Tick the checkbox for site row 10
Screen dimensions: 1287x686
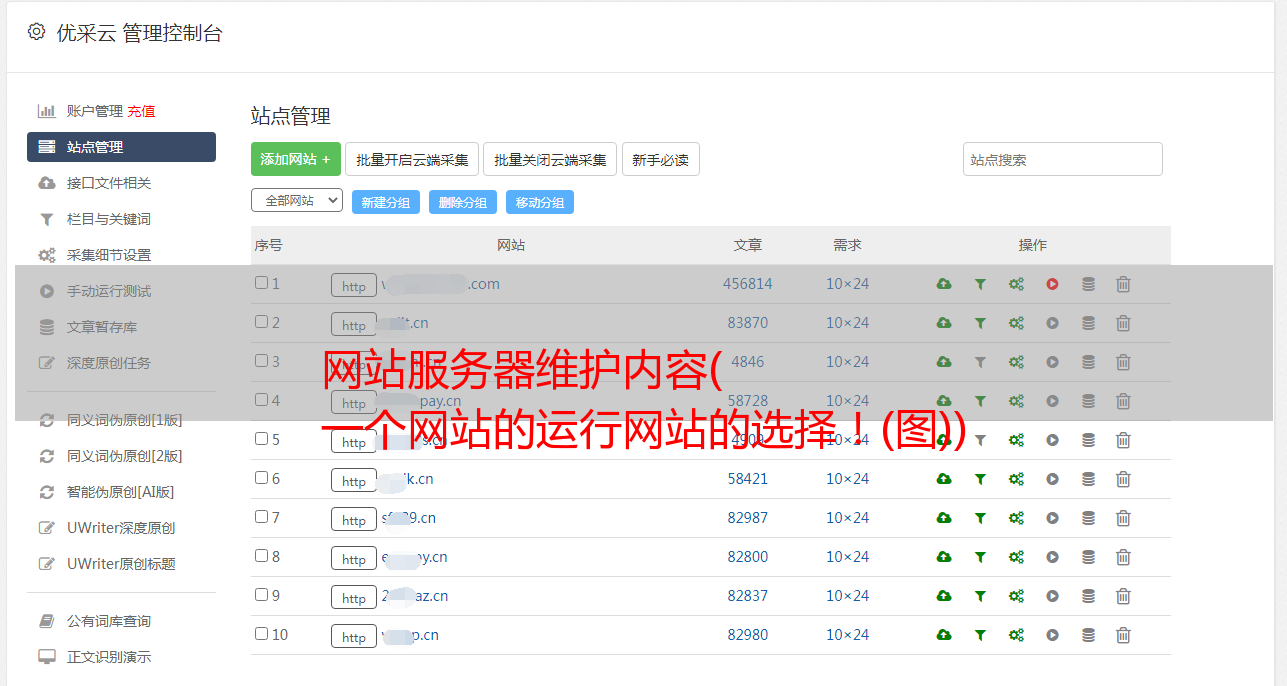[x=262, y=634]
